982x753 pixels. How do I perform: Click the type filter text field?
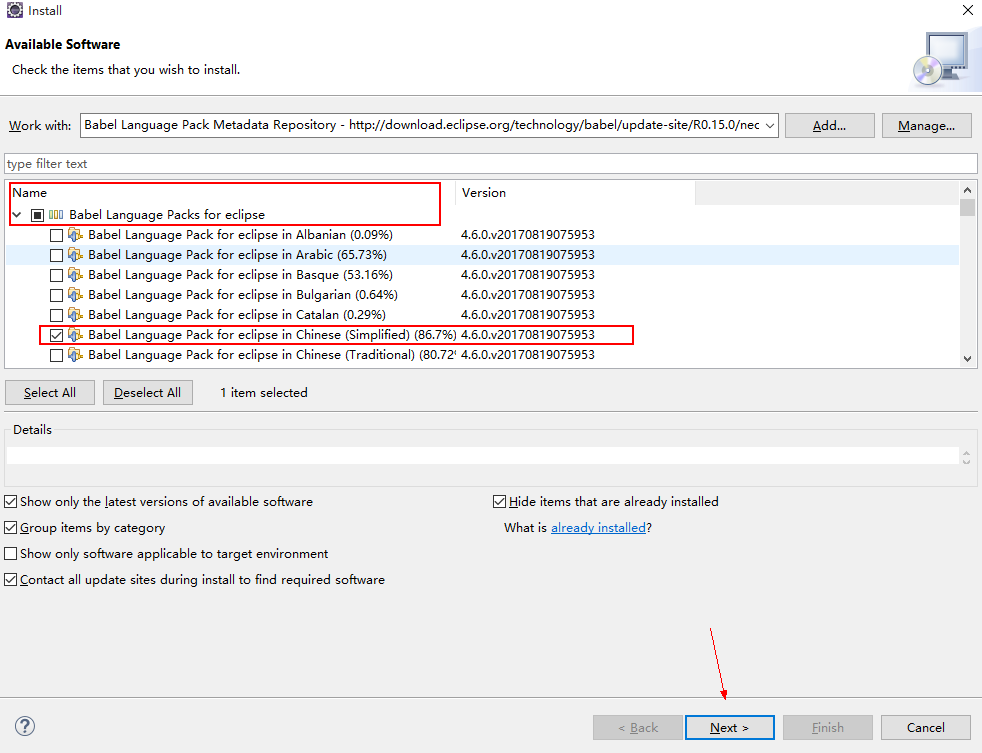click(491, 164)
